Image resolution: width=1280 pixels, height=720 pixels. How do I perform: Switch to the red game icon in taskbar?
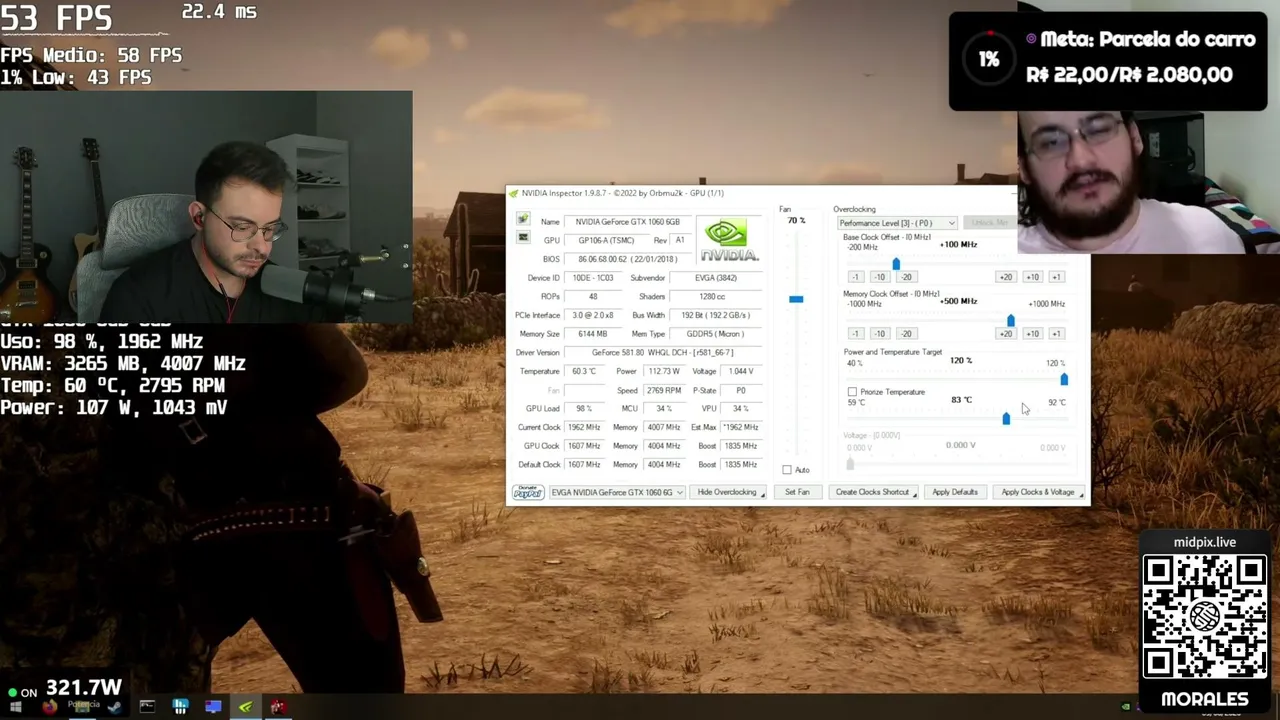click(278, 708)
